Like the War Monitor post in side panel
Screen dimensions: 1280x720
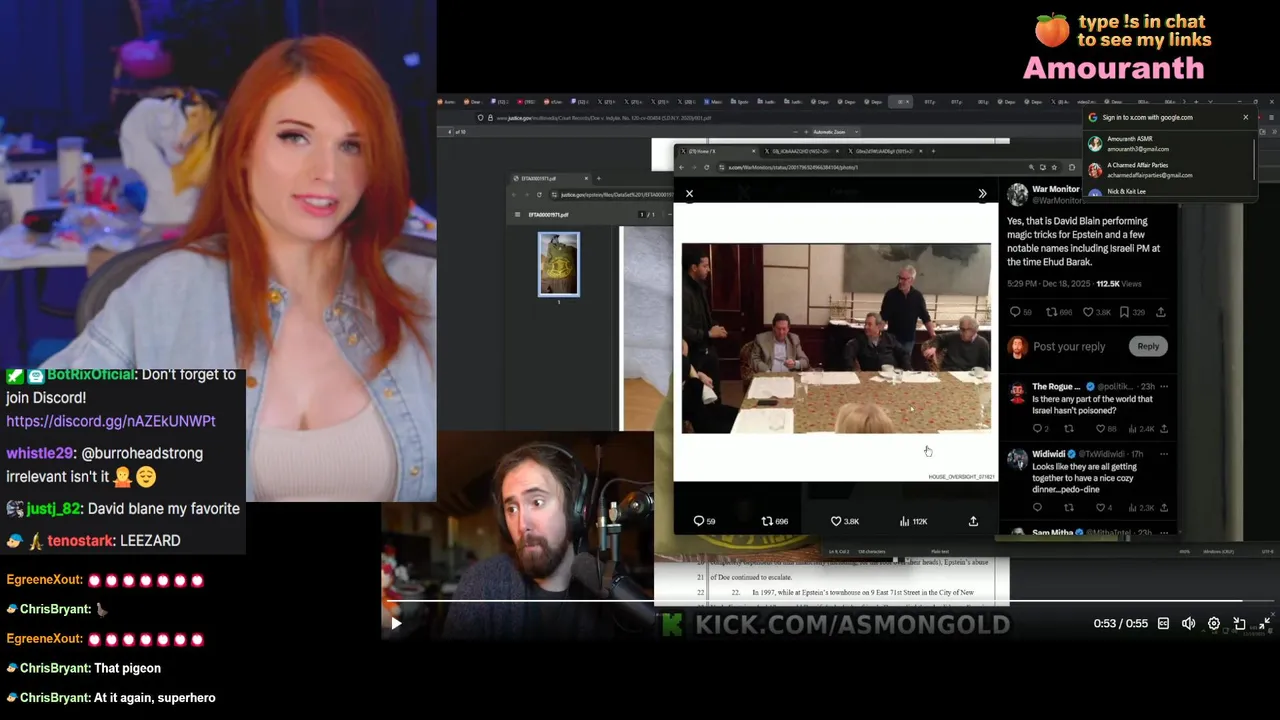pos(1097,312)
